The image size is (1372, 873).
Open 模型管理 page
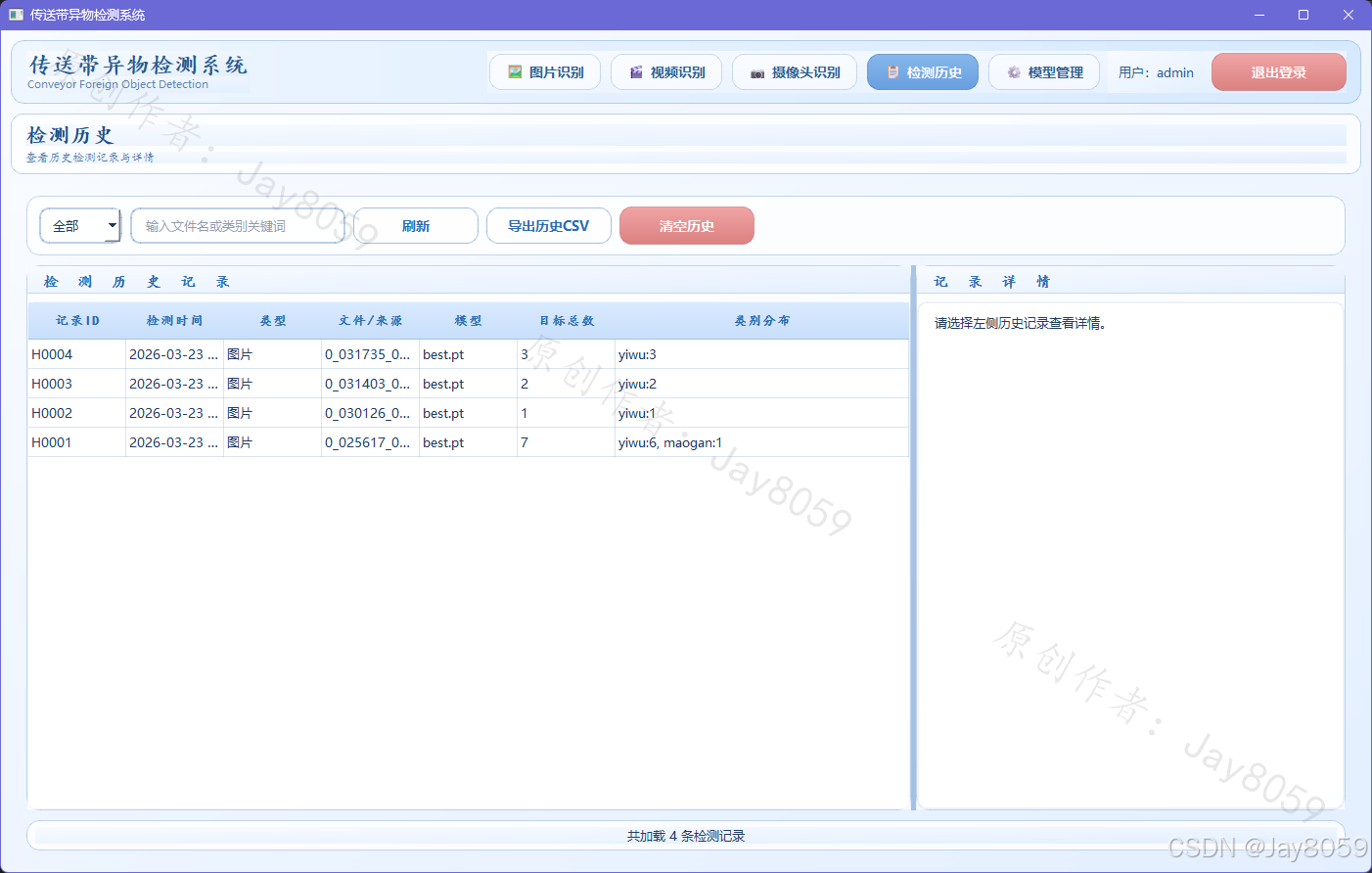click(x=1044, y=72)
